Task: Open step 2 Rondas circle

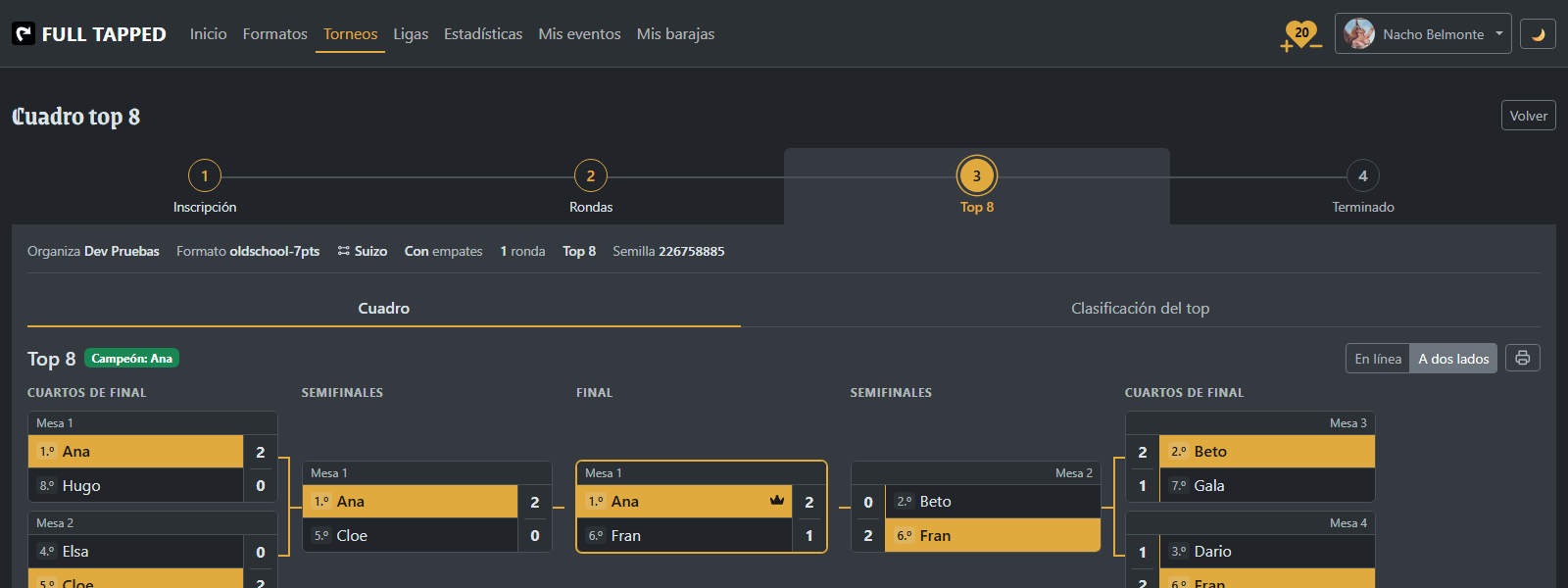Action: pos(591,176)
